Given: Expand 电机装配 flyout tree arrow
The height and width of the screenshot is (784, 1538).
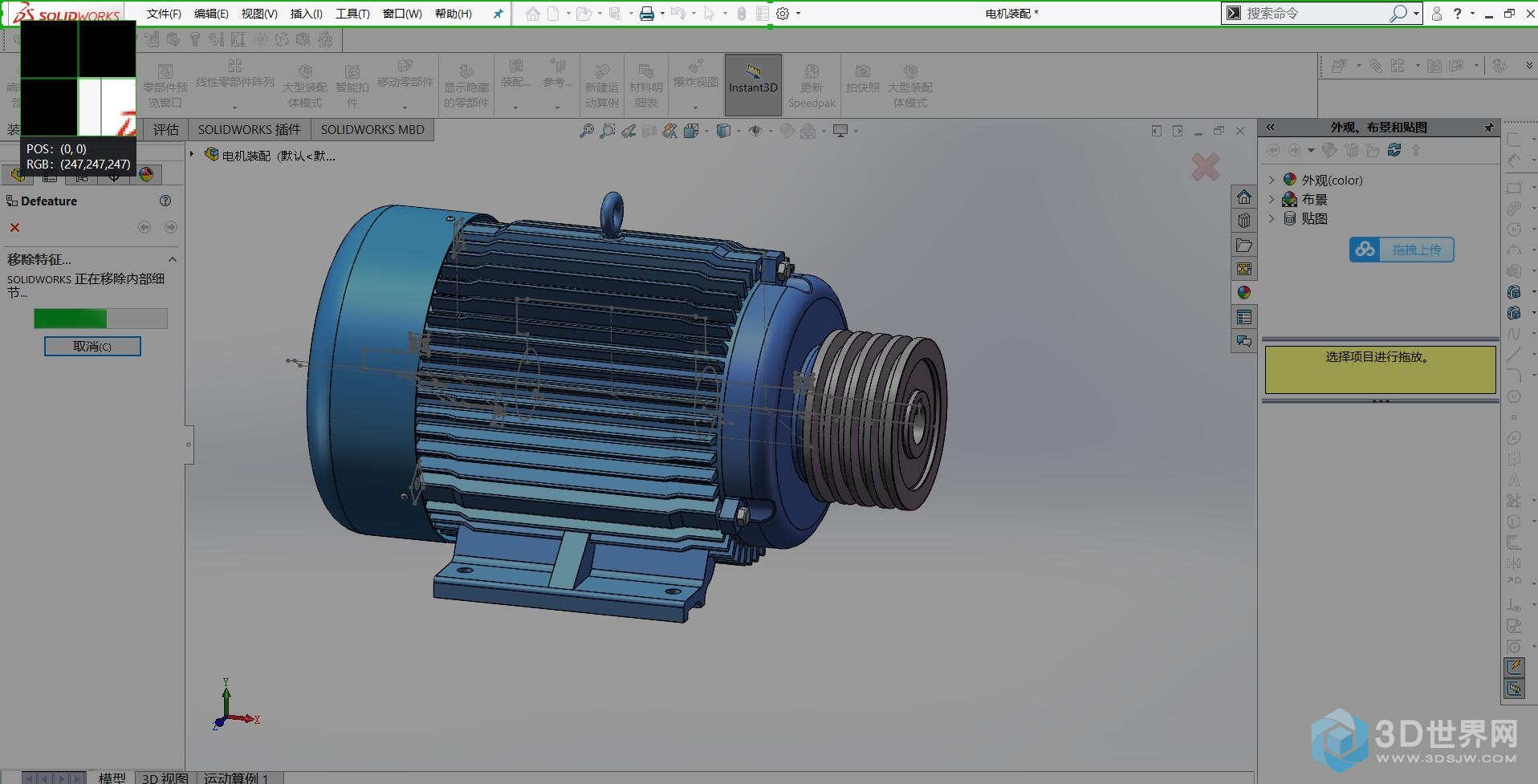Looking at the screenshot, I should [192, 154].
